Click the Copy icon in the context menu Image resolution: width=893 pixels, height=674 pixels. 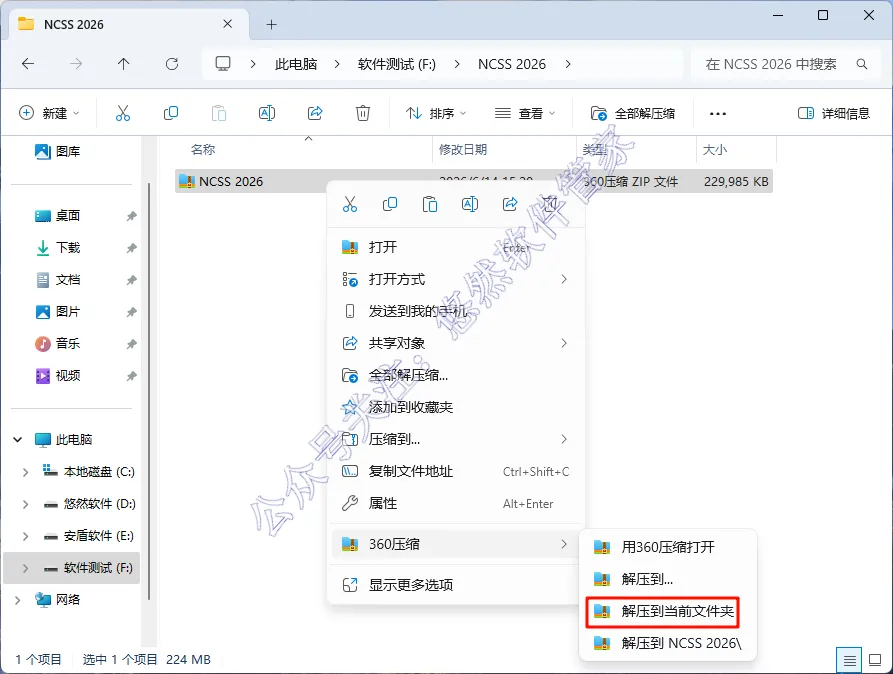click(390, 204)
